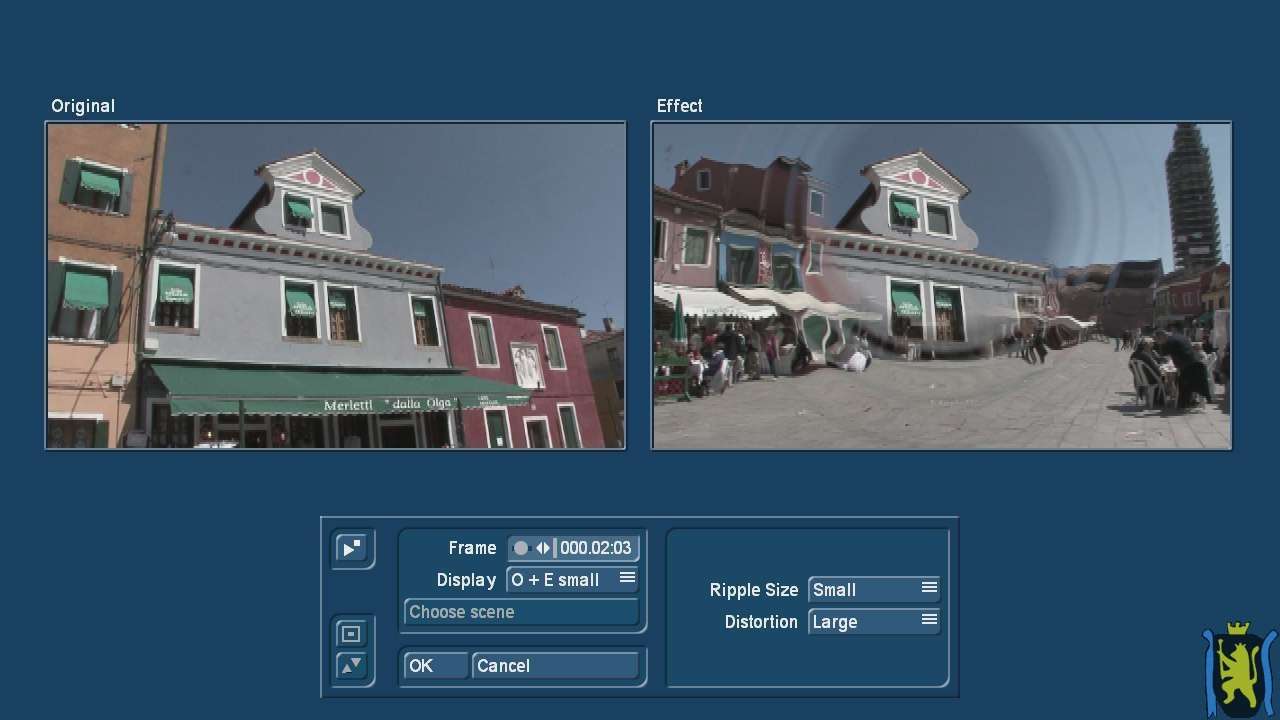Image resolution: width=1280 pixels, height=720 pixels.
Task: Click the list icon in the Ripple Size field
Action: (929, 588)
